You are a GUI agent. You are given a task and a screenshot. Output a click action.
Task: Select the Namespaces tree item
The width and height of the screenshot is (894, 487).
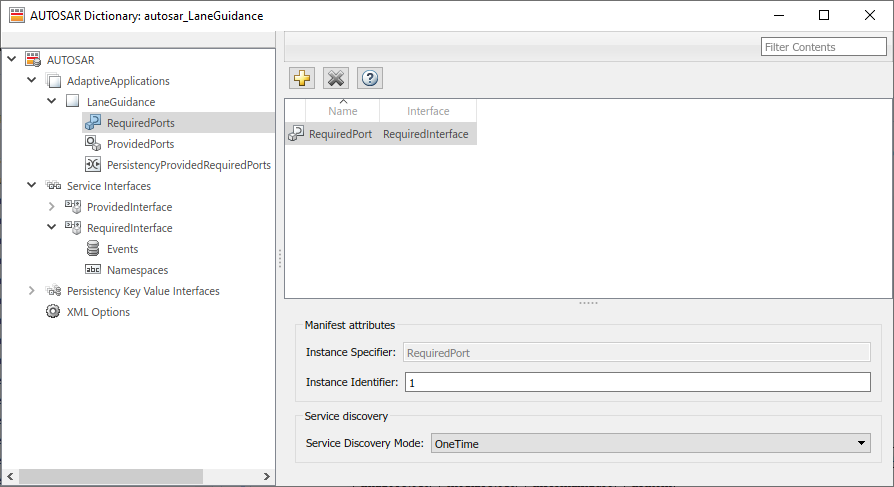coord(137,270)
